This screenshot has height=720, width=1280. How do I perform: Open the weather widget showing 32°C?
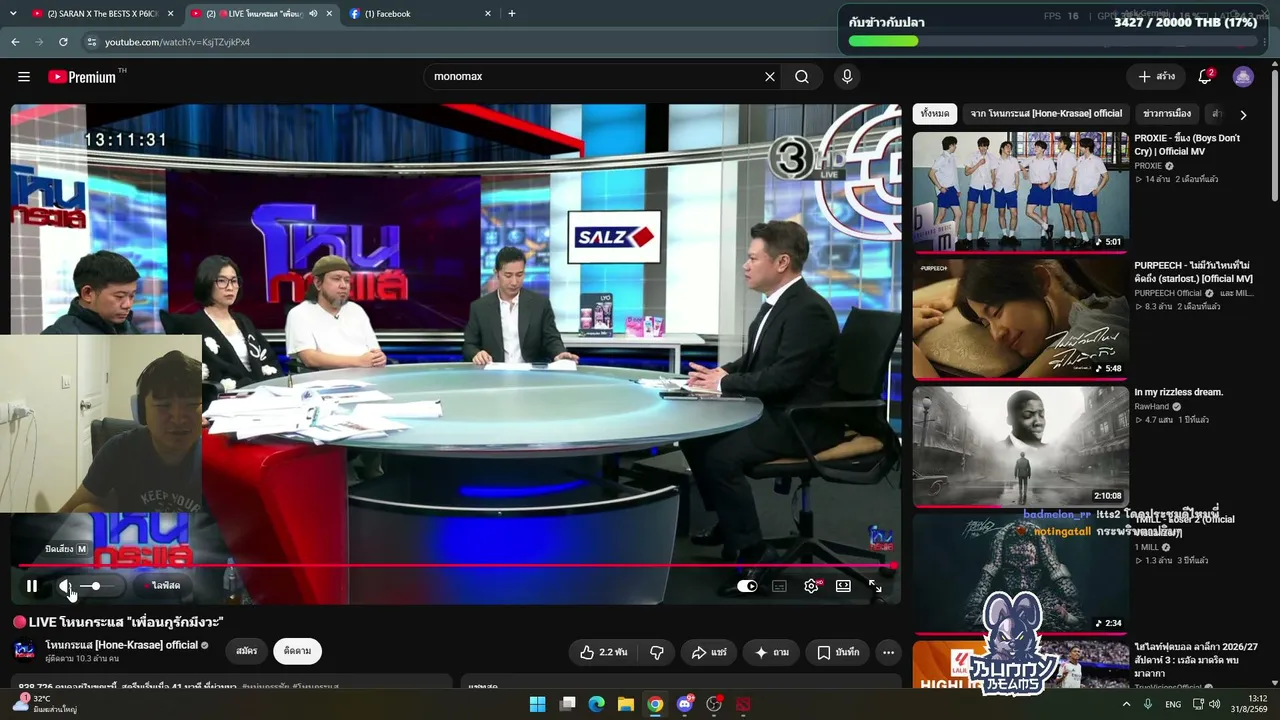(45, 704)
